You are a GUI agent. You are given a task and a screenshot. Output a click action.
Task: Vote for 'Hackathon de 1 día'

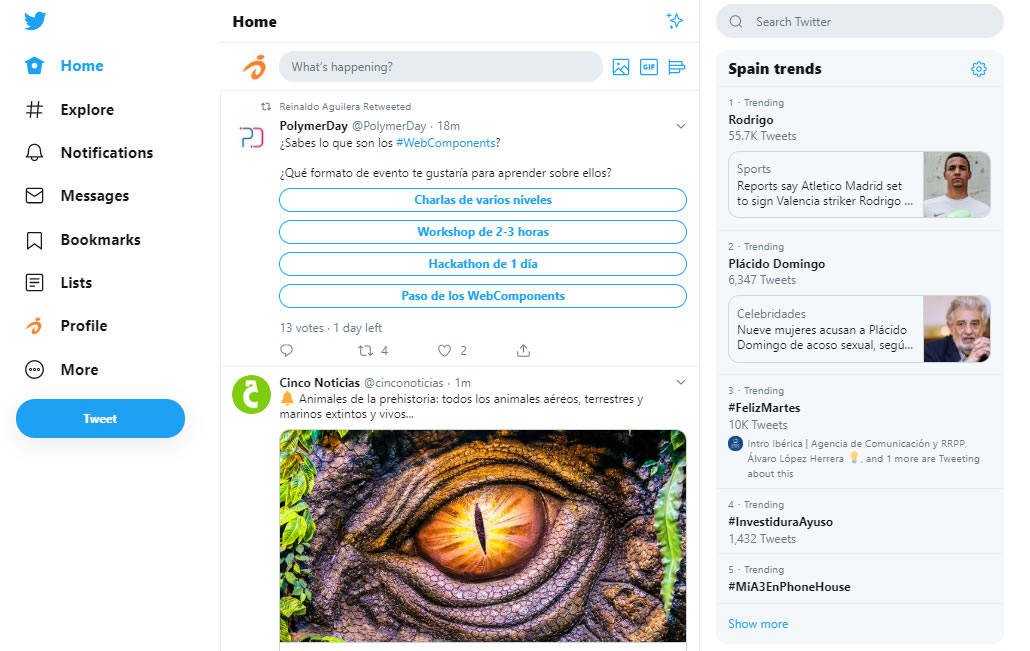click(x=482, y=264)
